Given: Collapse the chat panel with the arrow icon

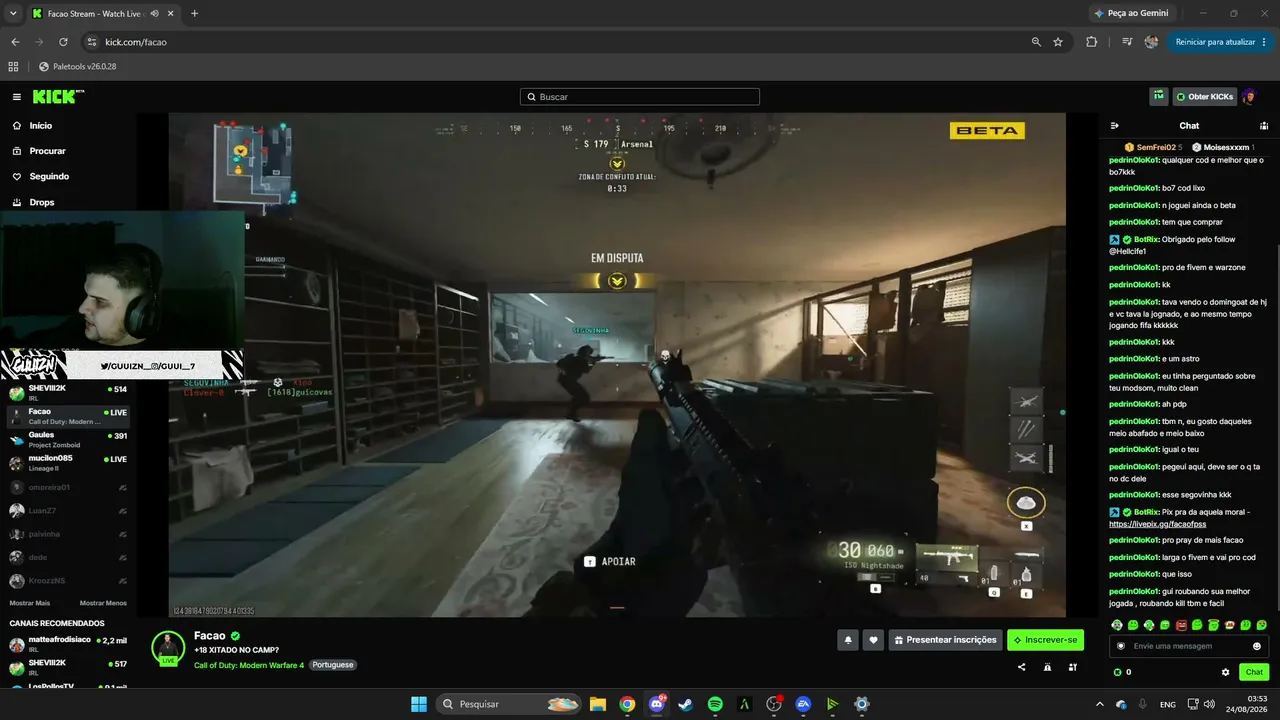Looking at the screenshot, I should pyautogui.click(x=1115, y=126).
